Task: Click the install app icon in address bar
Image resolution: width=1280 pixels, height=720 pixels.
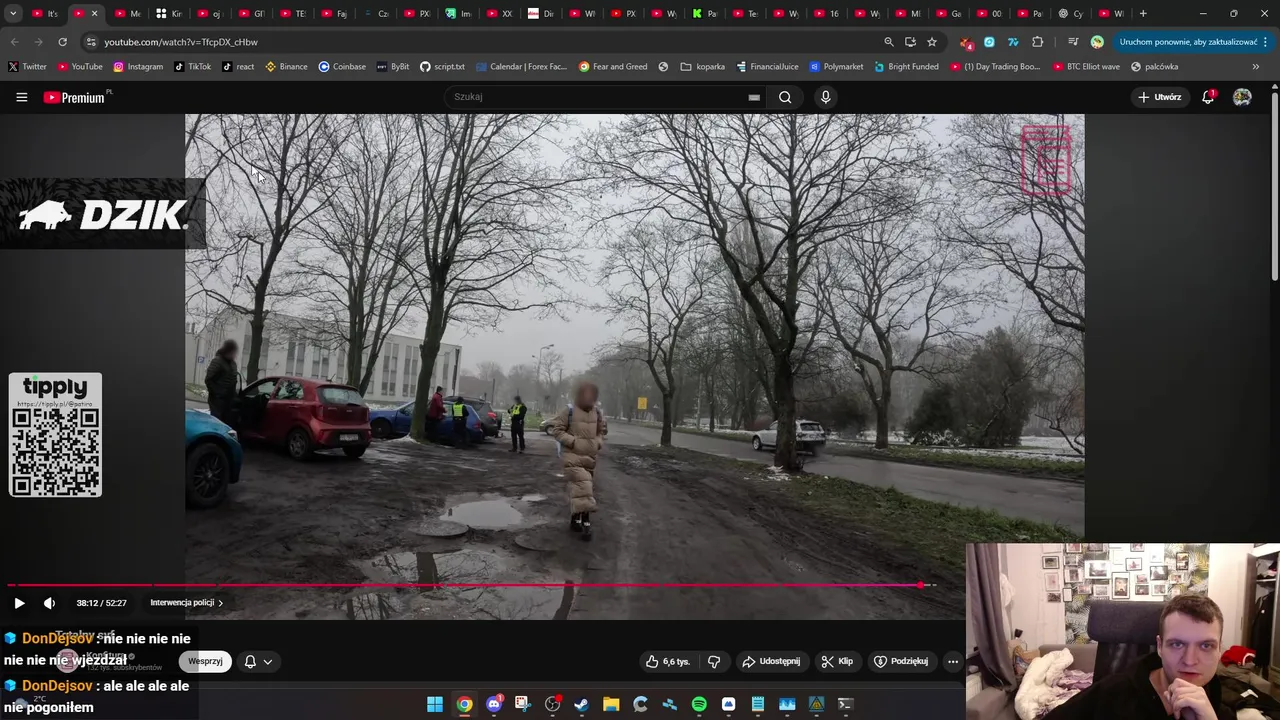Action: click(910, 42)
